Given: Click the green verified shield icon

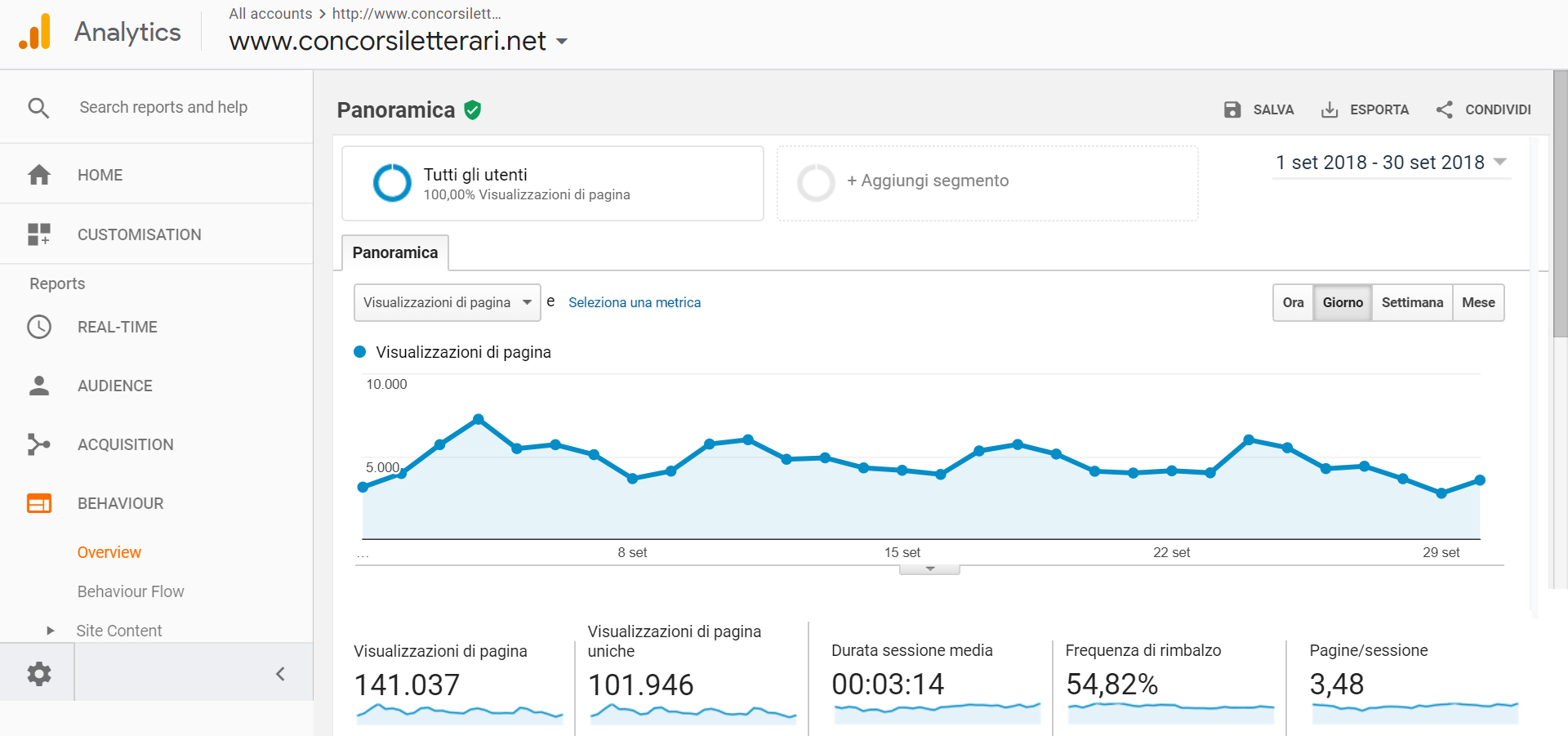Looking at the screenshot, I should (472, 110).
